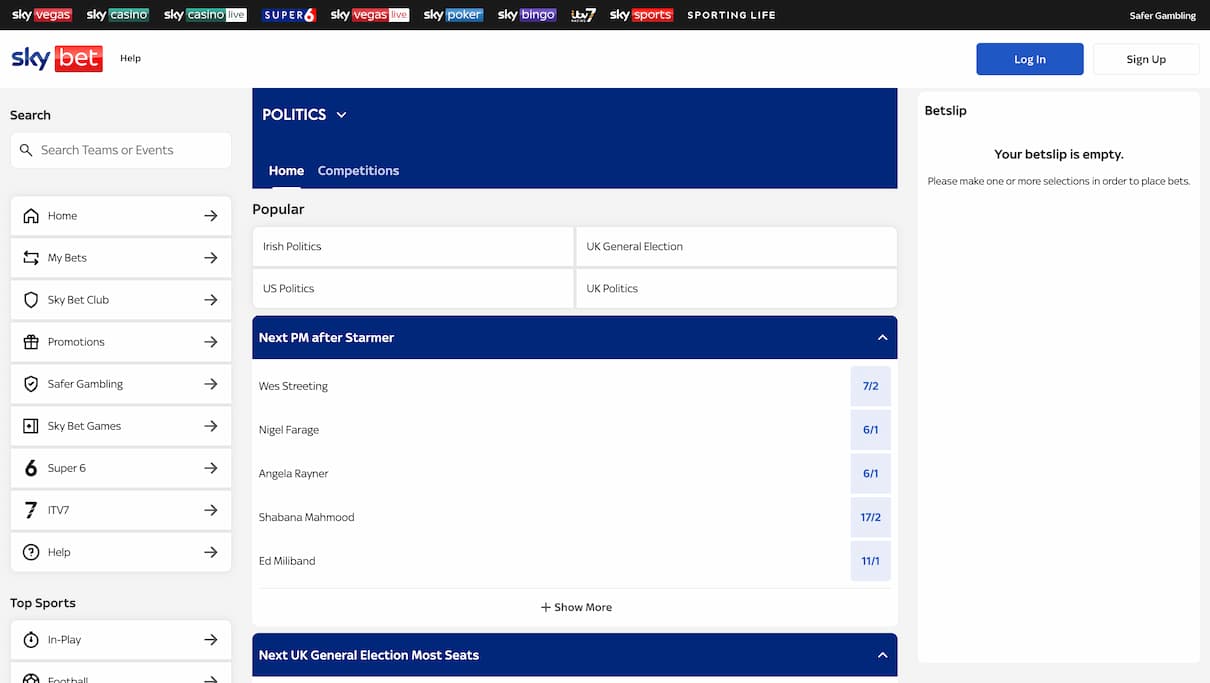1210x683 pixels.
Task: Click the Search magnifier icon
Action: (x=26, y=150)
